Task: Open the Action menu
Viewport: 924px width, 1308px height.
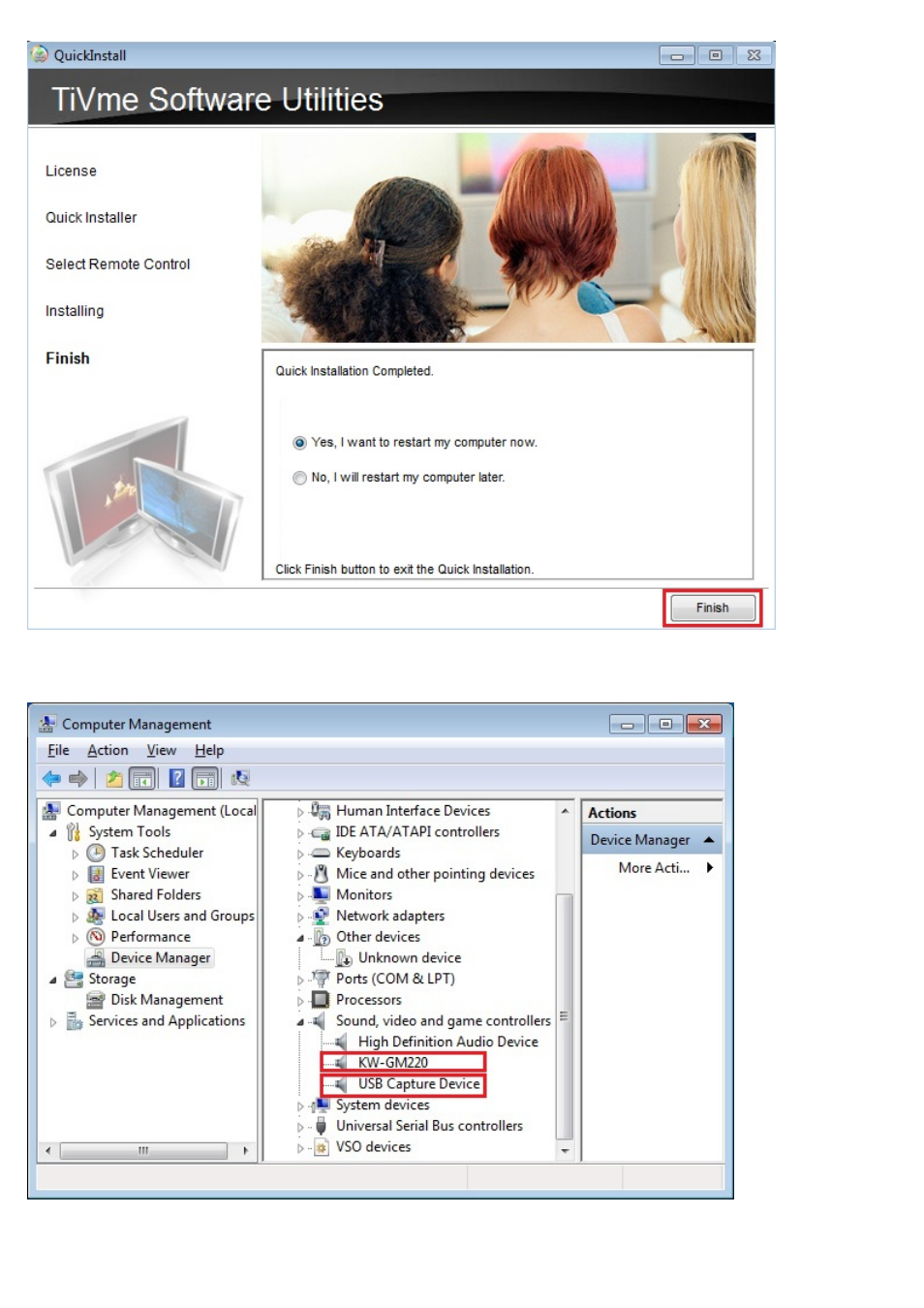Action: [108, 750]
